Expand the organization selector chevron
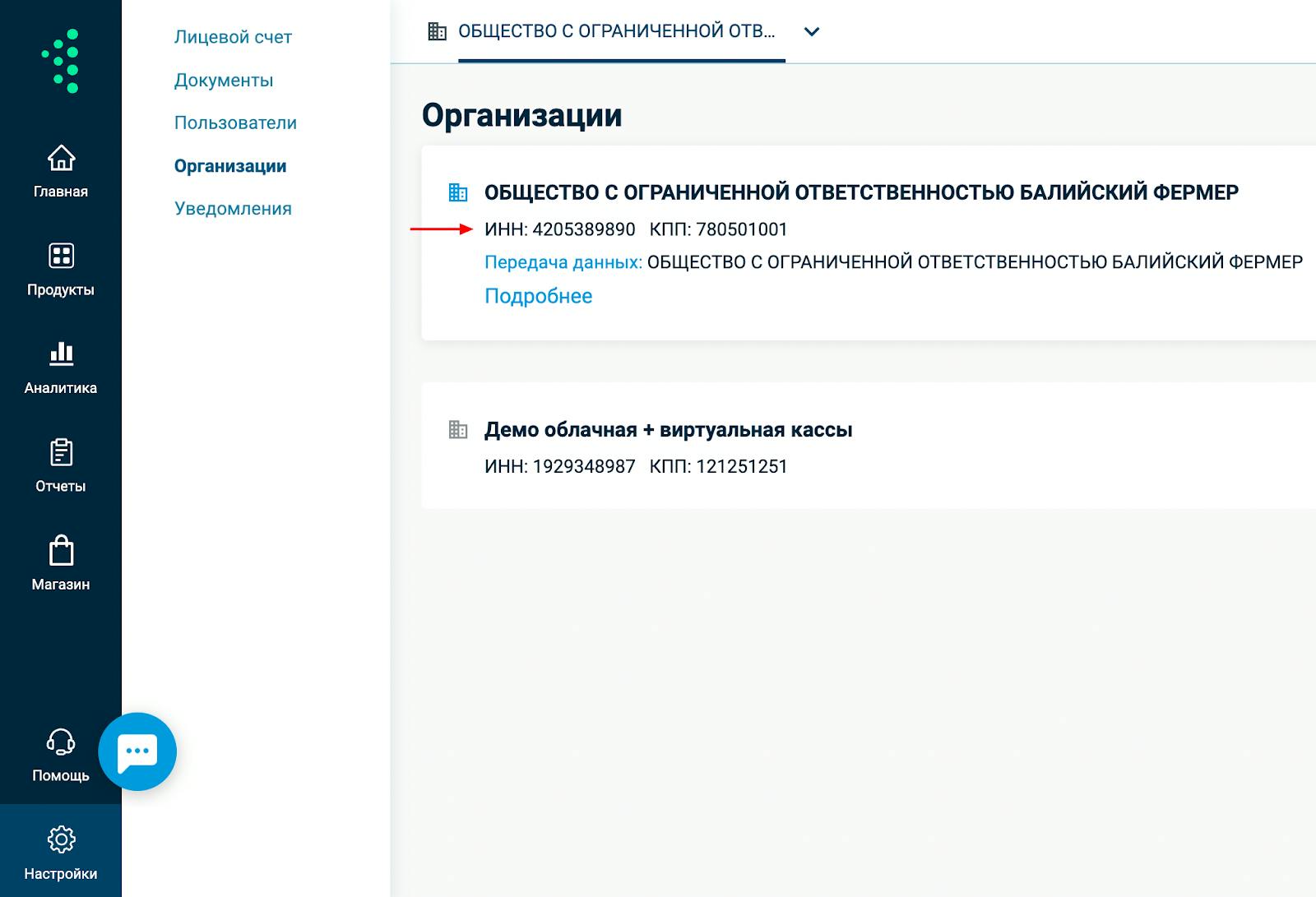The image size is (1316, 897). click(812, 32)
